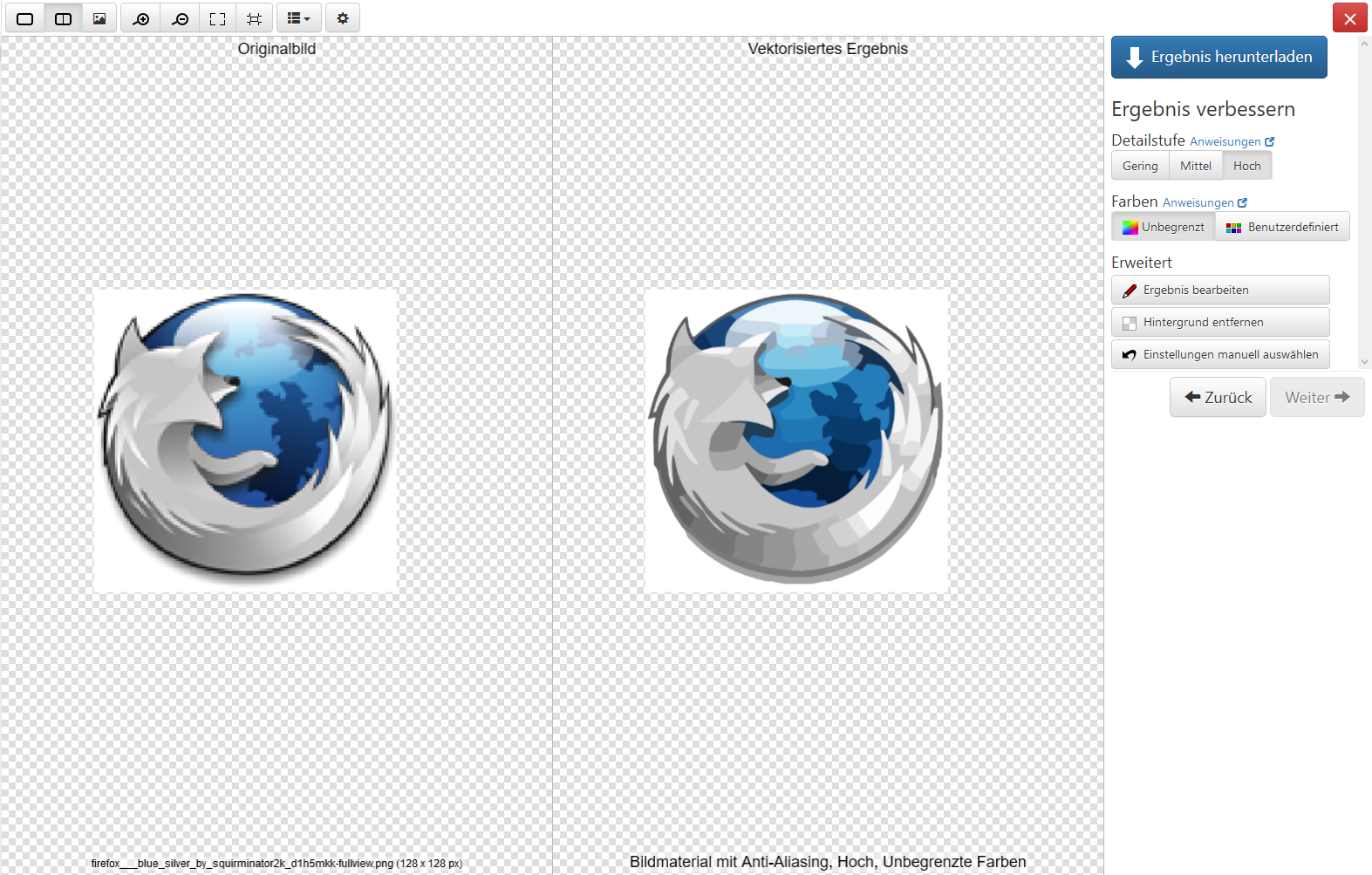Open Anweisungen link next to Detailstufe

click(1231, 141)
